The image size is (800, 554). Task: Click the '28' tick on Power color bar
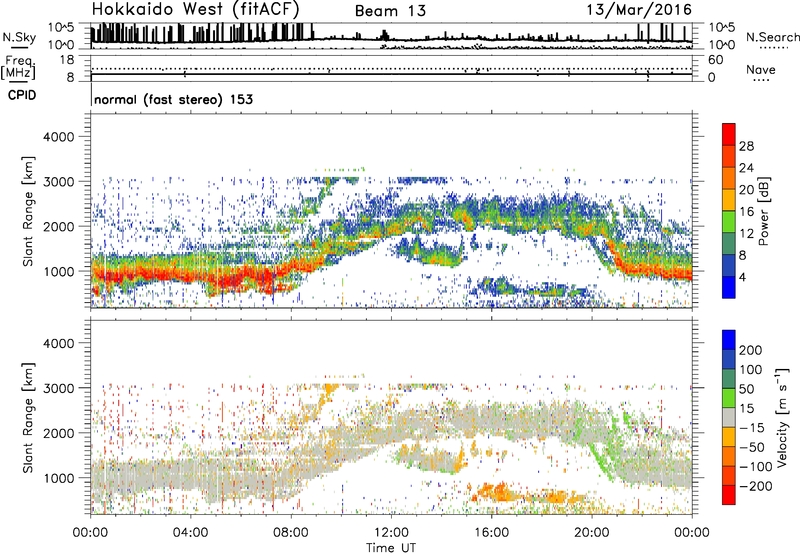point(746,146)
